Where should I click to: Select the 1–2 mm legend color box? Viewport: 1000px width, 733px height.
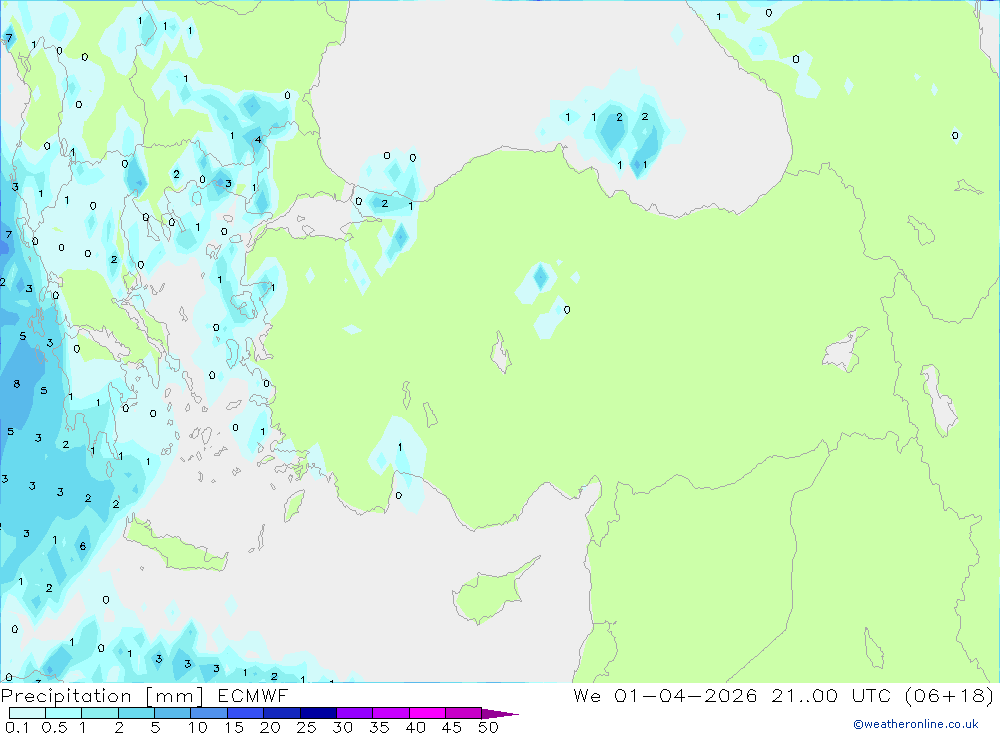coord(100,713)
